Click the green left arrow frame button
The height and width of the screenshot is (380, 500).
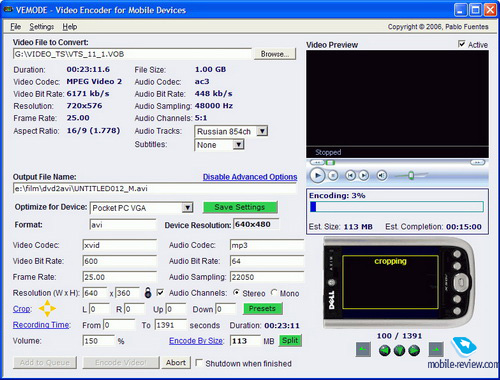tap(385, 351)
